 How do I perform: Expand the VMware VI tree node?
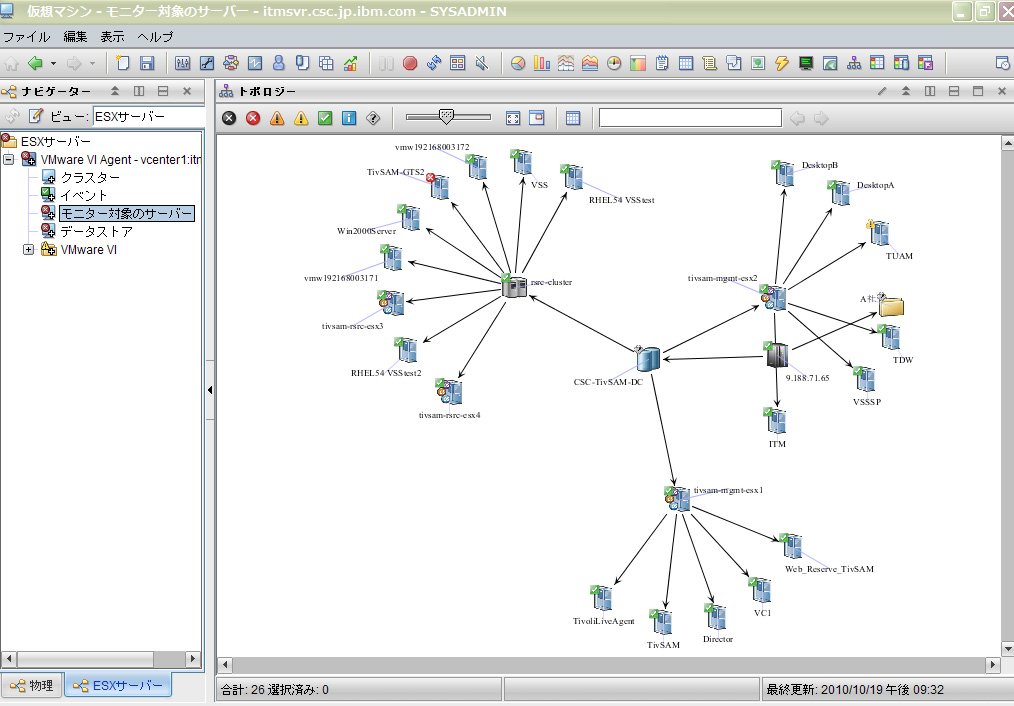click(28, 250)
